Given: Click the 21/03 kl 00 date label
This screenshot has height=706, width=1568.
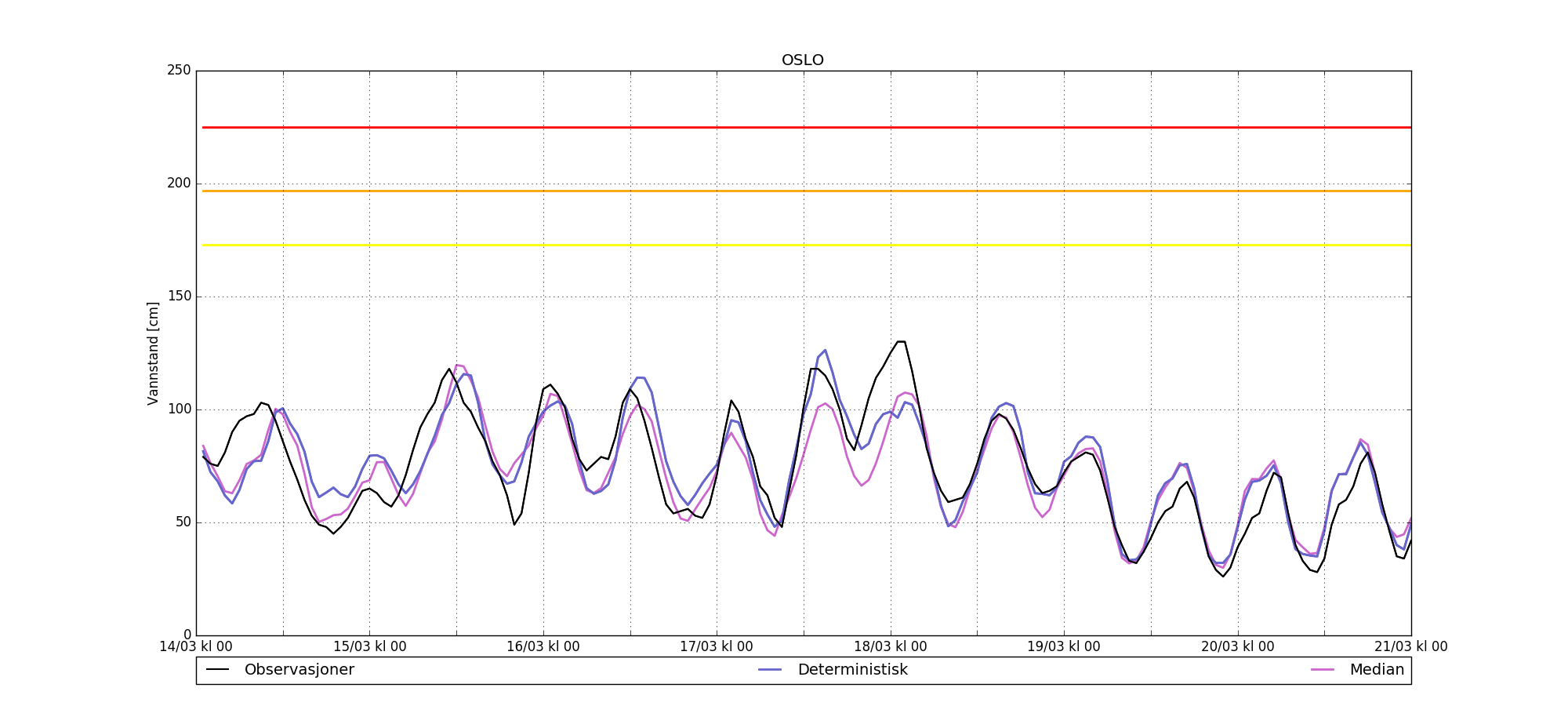Looking at the screenshot, I should tap(1410, 647).
